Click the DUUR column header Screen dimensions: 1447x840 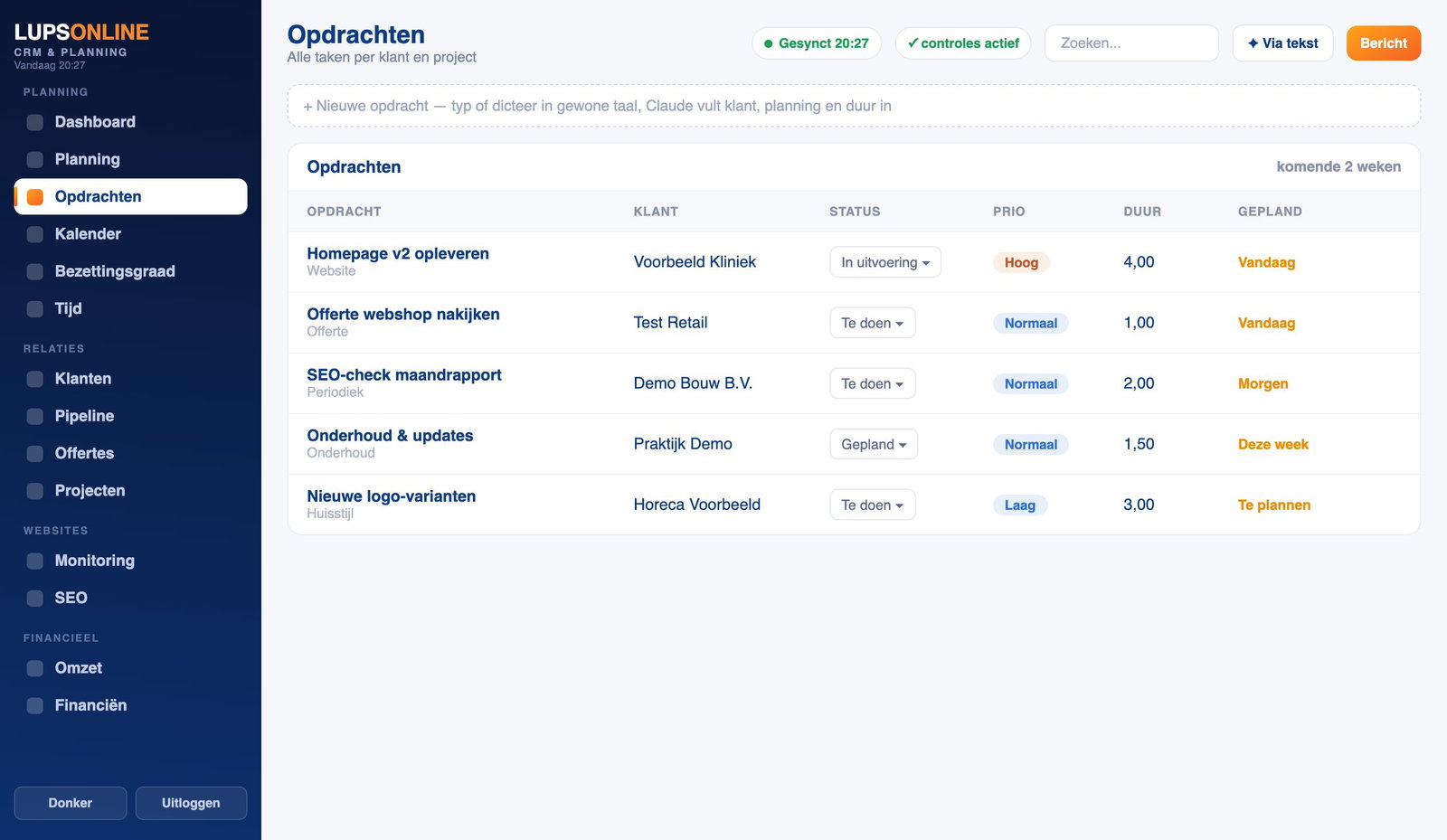coord(1142,212)
